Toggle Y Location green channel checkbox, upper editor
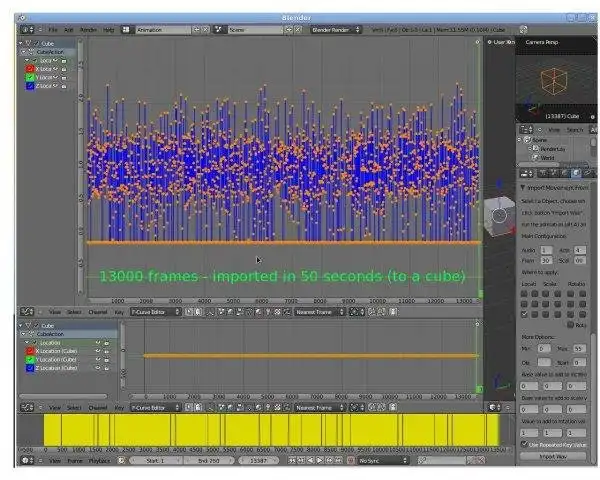The height and width of the screenshot is (480, 600). click(29, 77)
